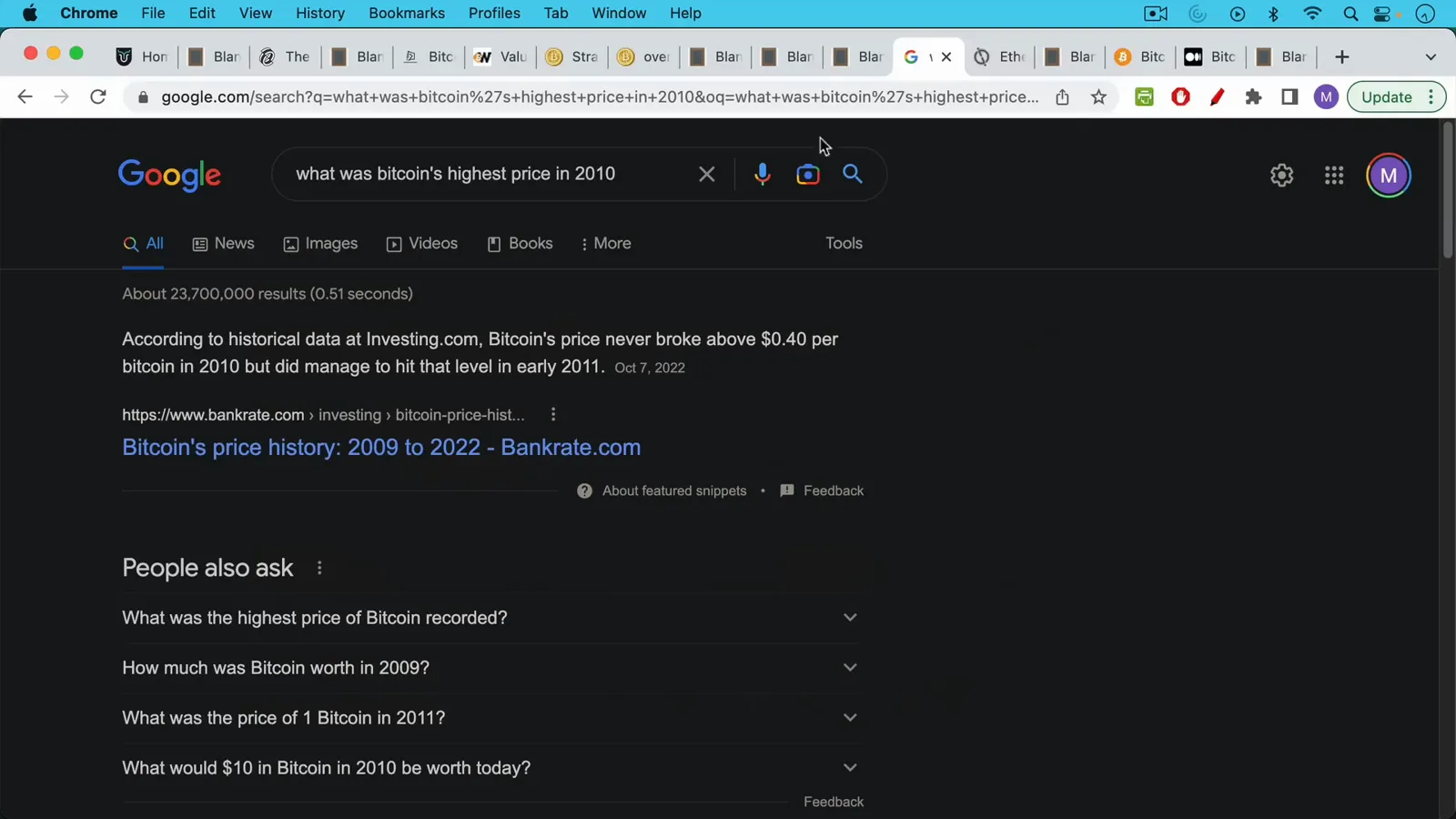The image size is (1456, 819).
Task: Switch to Images results tab
Action: coord(320,244)
